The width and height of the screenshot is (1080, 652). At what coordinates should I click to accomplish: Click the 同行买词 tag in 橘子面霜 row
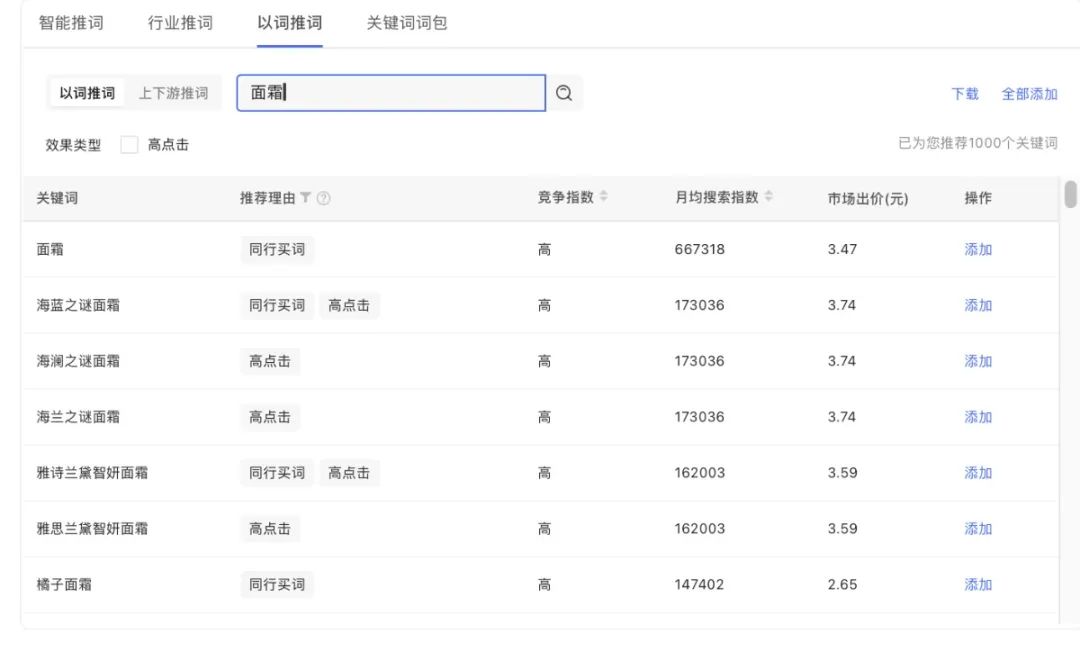point(277,584)
